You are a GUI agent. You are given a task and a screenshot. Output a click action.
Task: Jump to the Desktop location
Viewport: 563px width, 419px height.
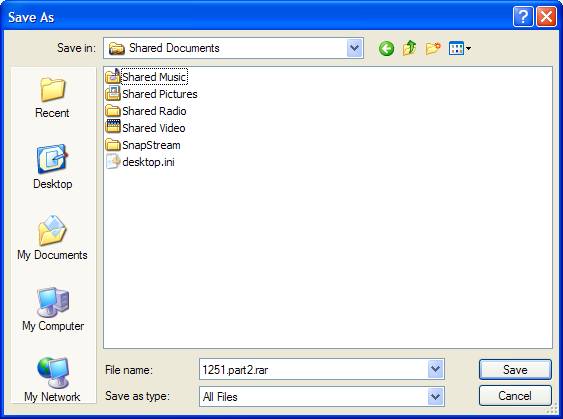click(x=52, y=167)
